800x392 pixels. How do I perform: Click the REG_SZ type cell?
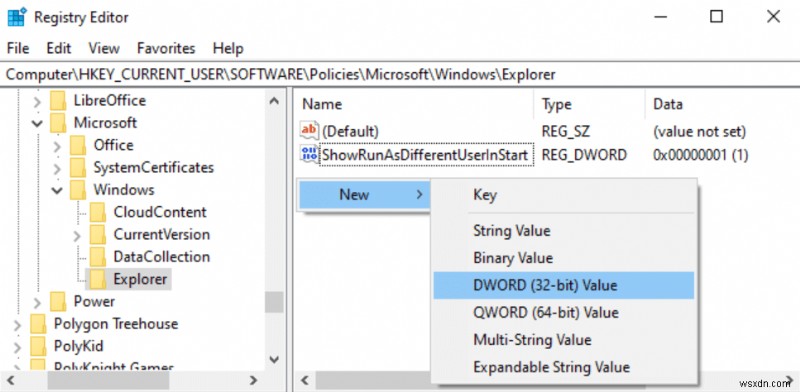pos(565,132)
